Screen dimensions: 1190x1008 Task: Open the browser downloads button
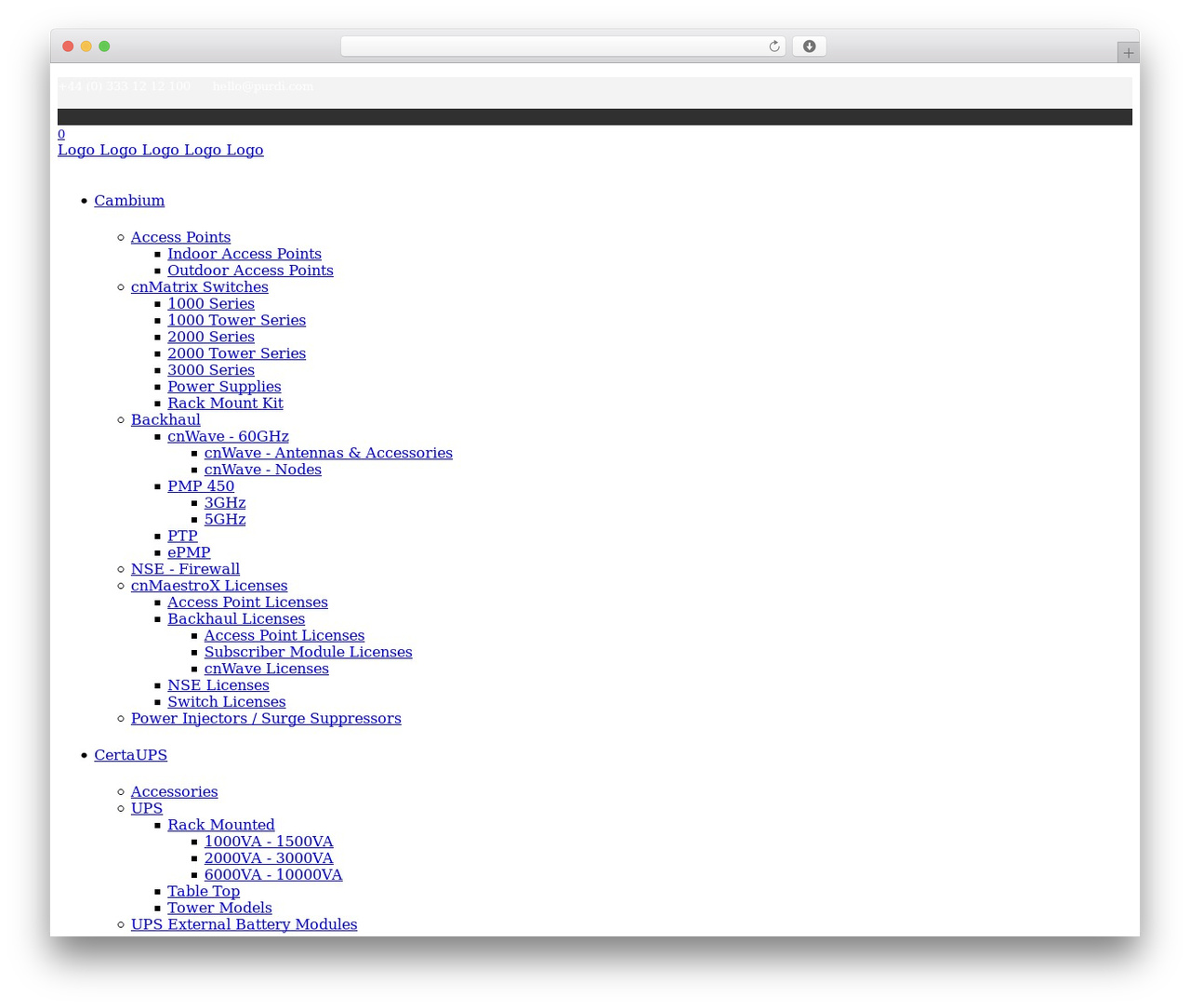click(809, 46)
